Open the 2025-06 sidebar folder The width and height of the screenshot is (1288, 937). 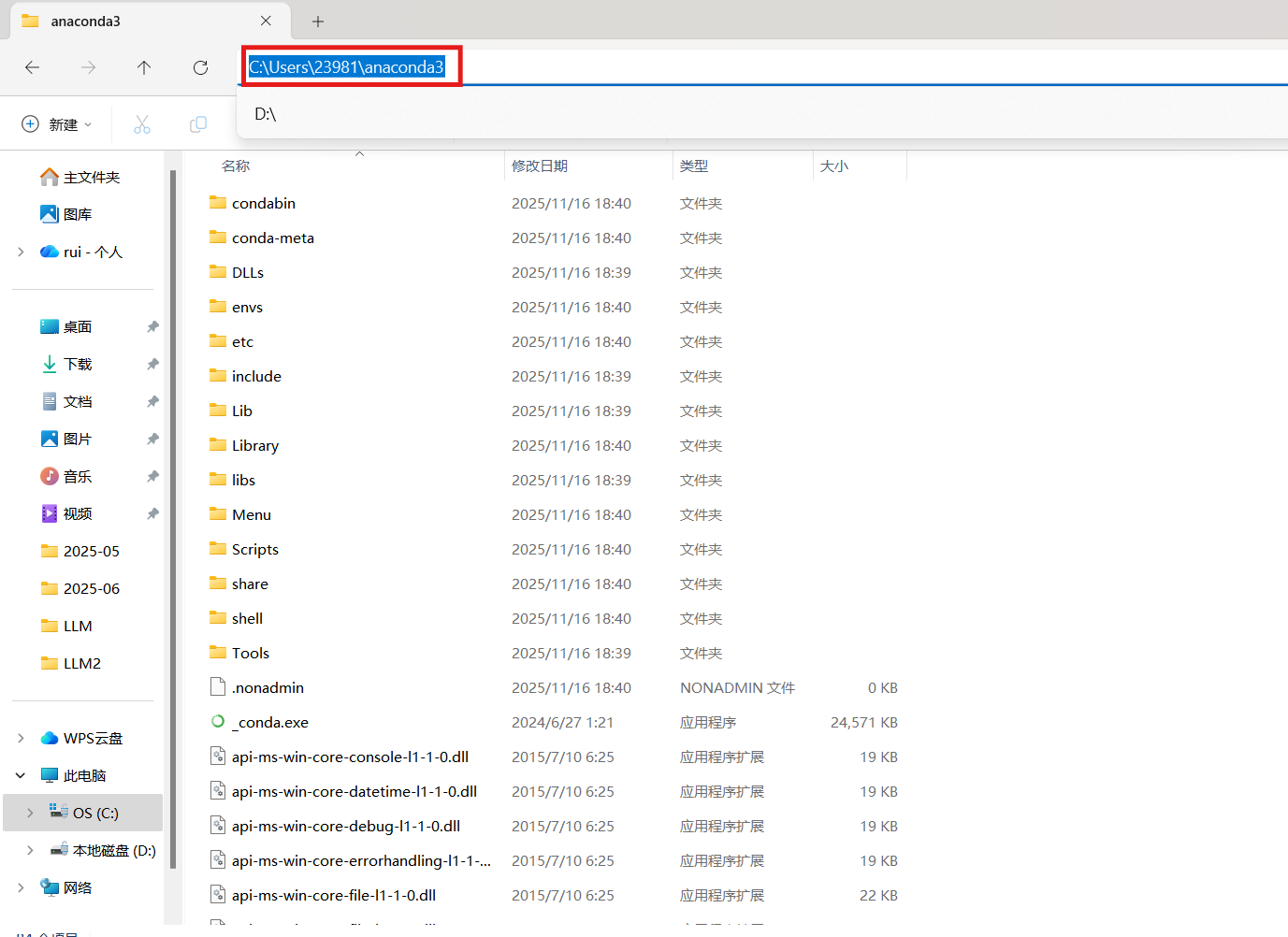pos(82,588)
